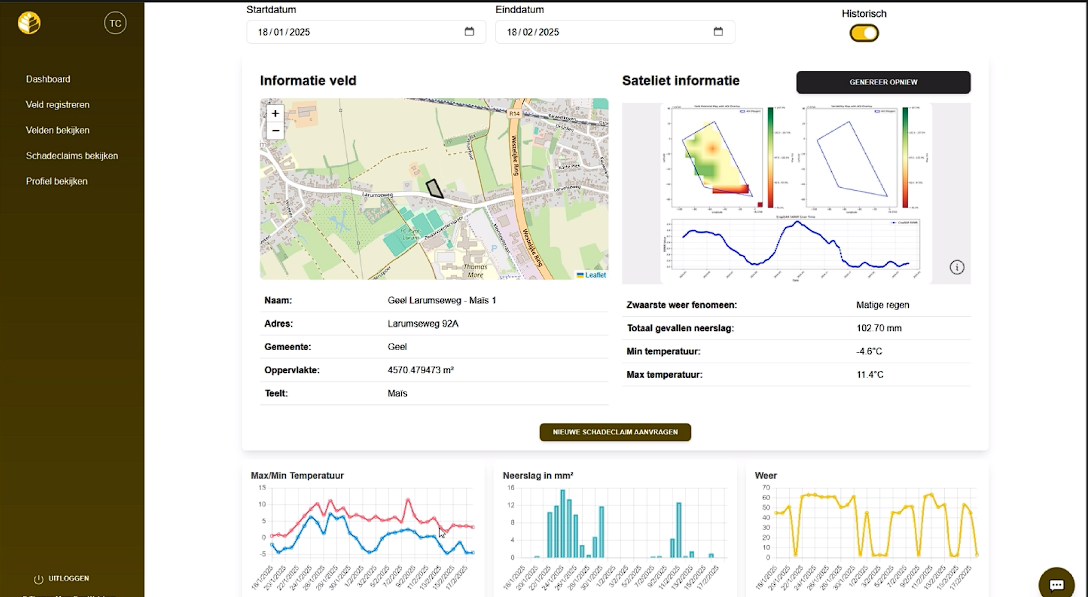Click the 'Oppervlakte:' label

[292, 370]
